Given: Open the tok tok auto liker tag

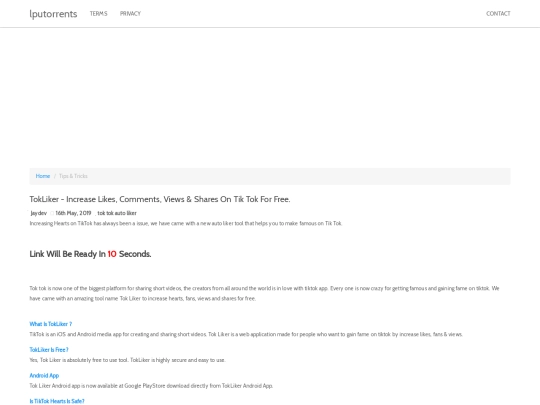Looking at the screenshot, I should point(117,213).
